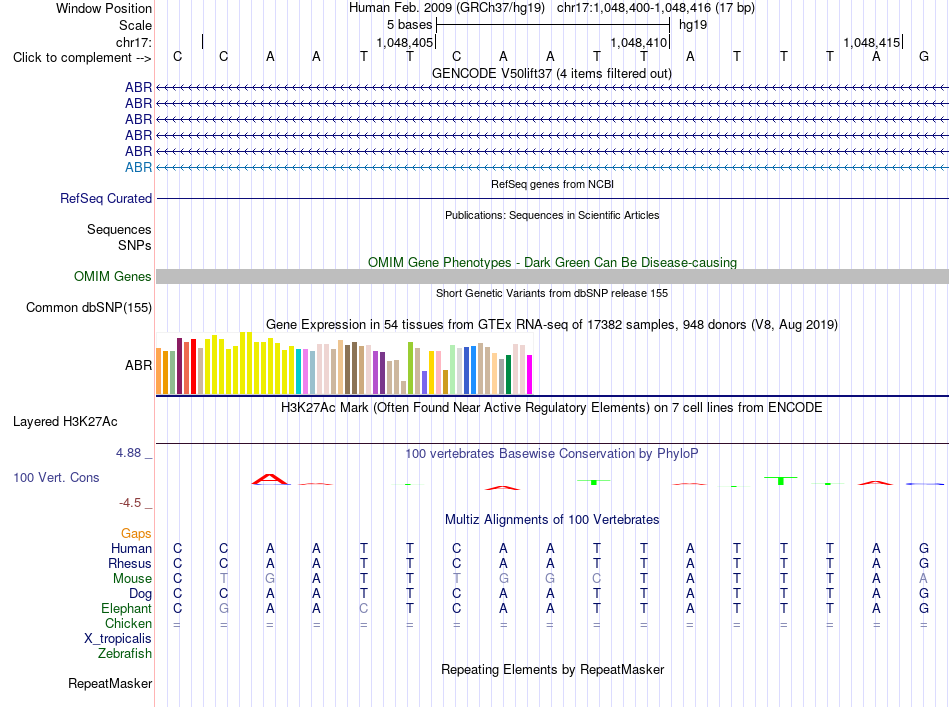The width and height of the screenshot is (950, 707).
Task: Open '100 vertebrates Basewise Conservation by PhyloP' title
Action: (x=552, y=454)
